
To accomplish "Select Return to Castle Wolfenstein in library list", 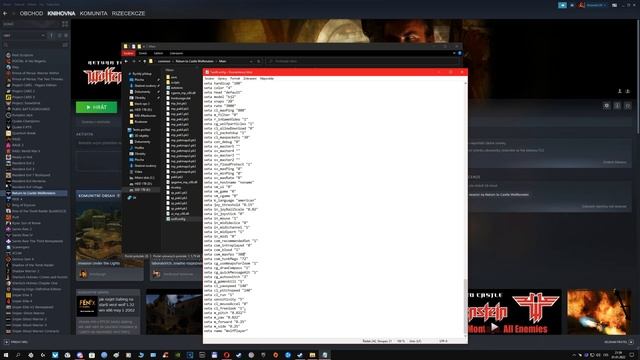I will click(x=34, y=193).
